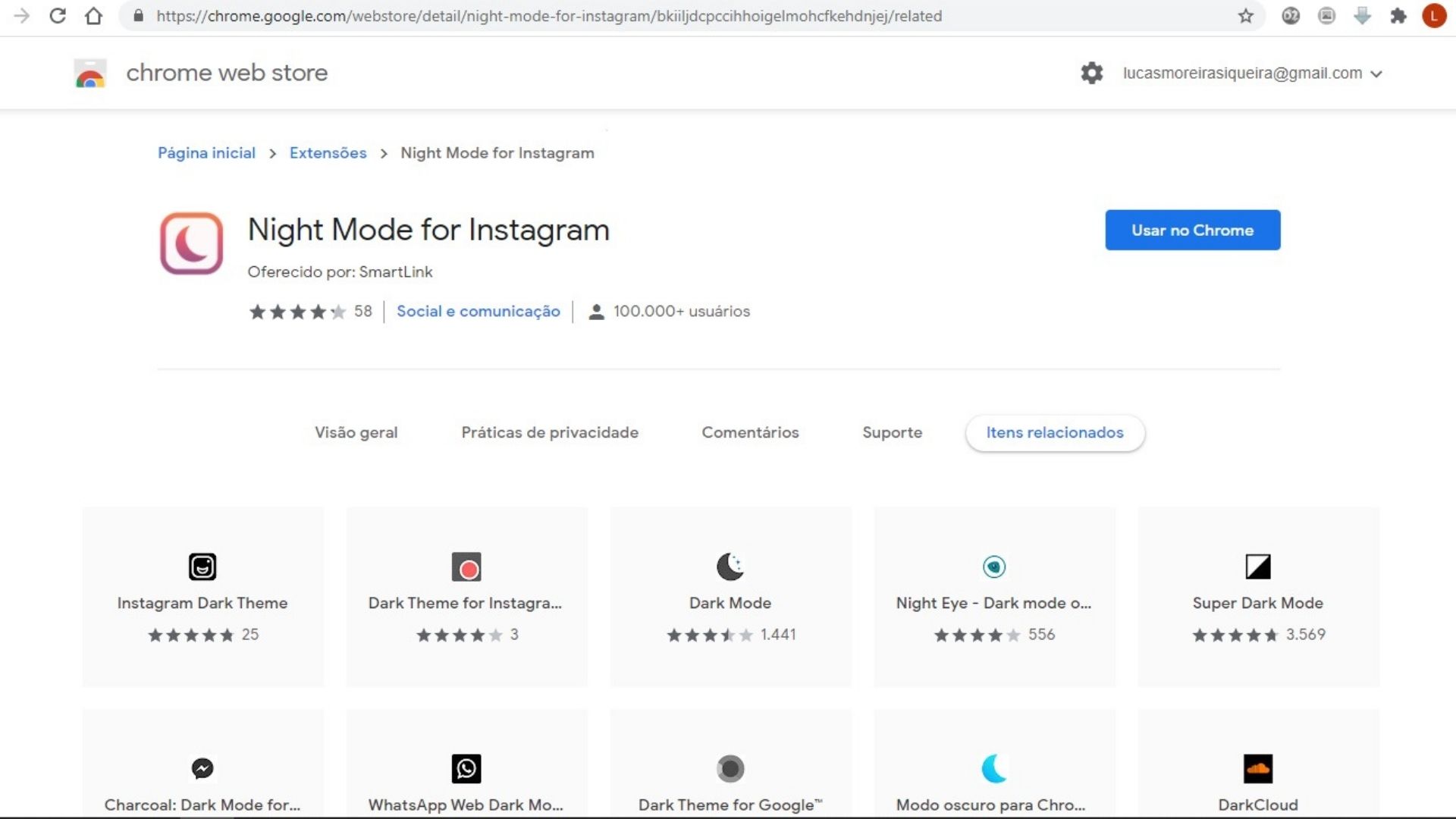The height and width of the screenshot is (819, 1456).
Task: Open the Social e comunicação category
Action: [479, 312]
